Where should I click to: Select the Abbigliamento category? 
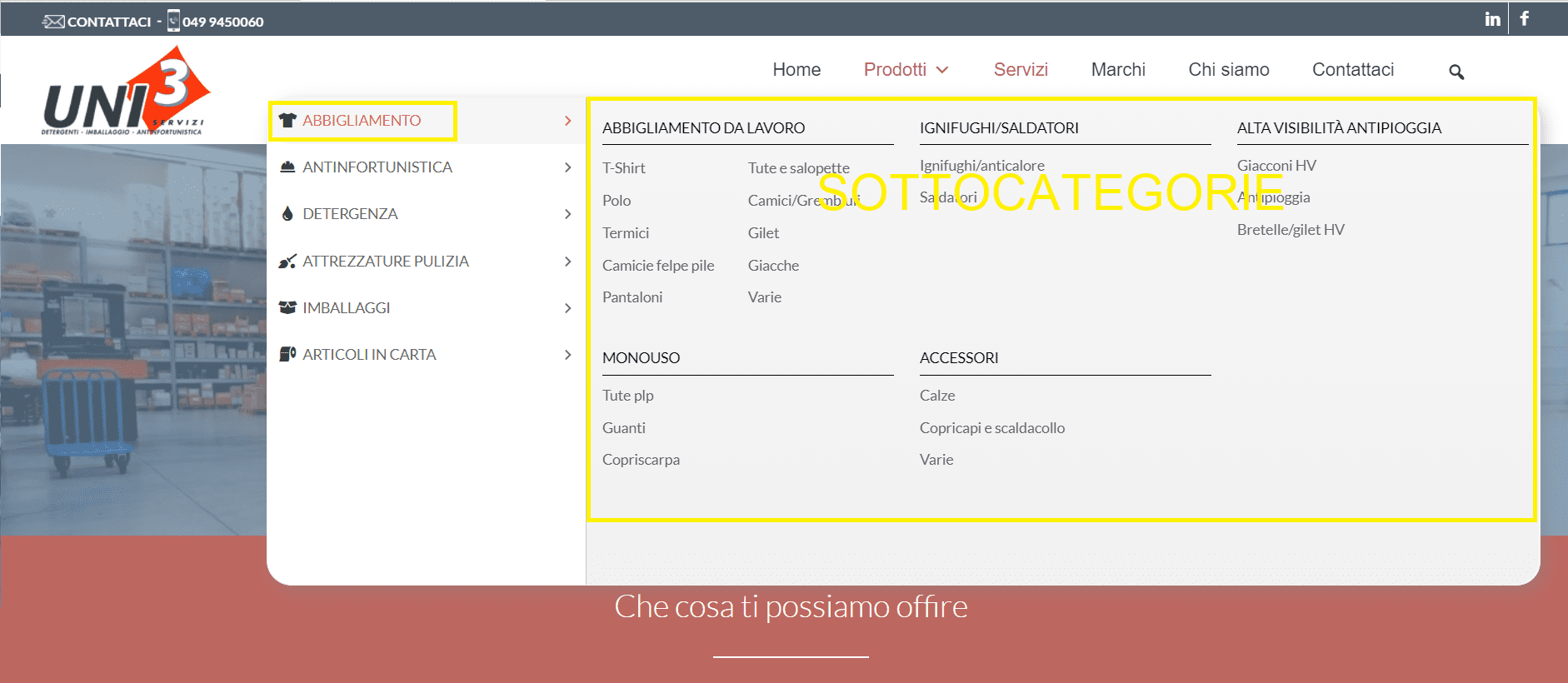(x=362, y=121)
